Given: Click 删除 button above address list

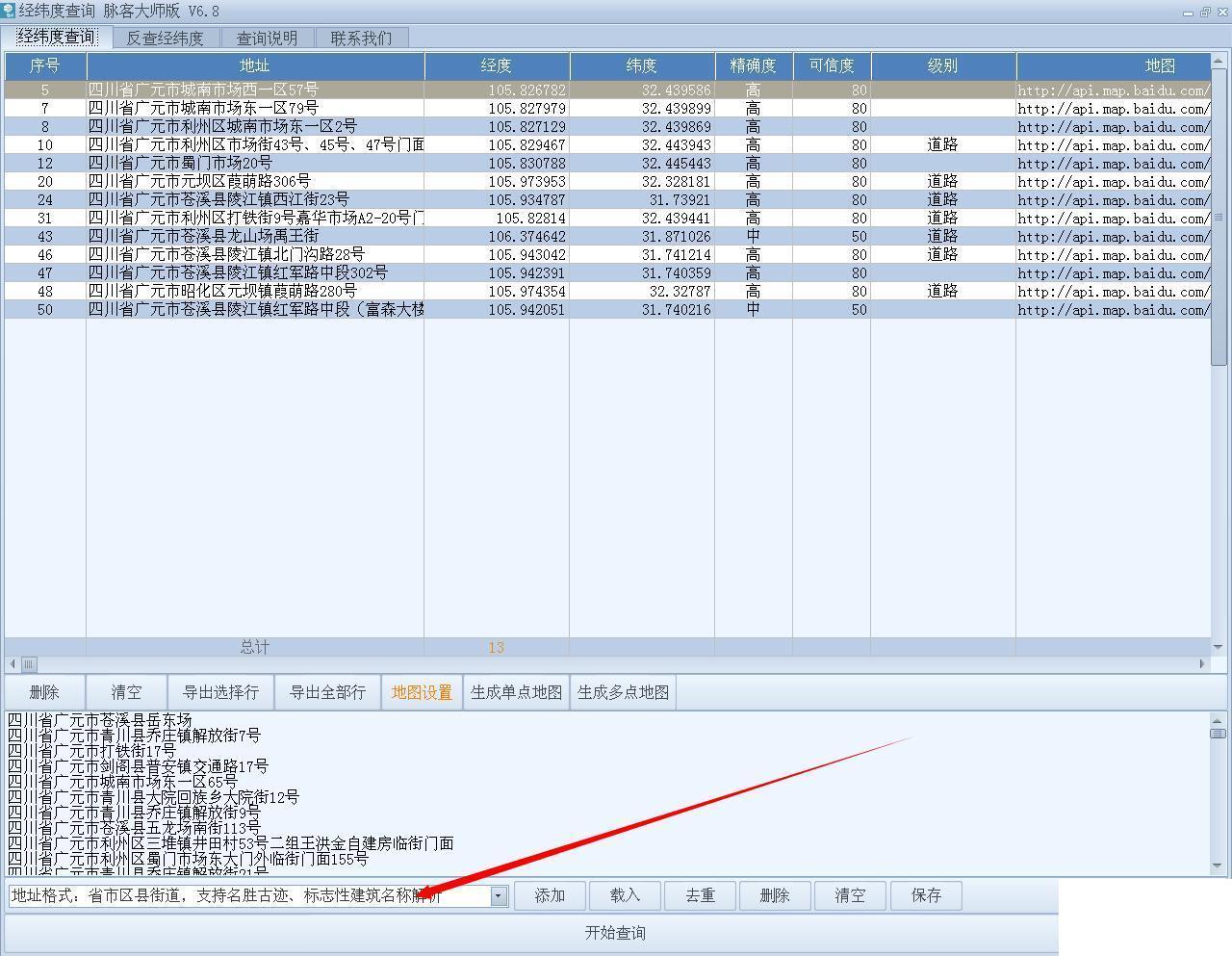Looking at the screenshot, I should tap(44, 692).
